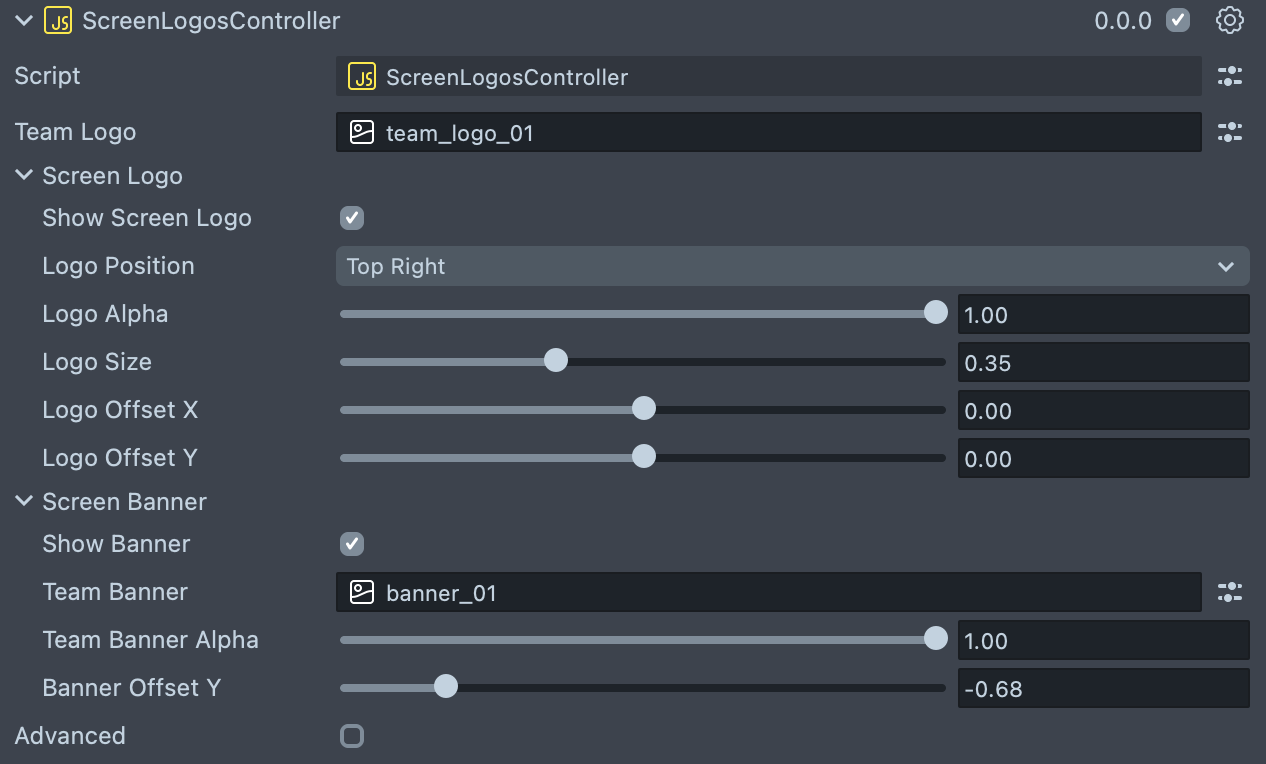Click the texture icon in team_logo_01 field
1266x764 pixels.
(362, 132)
